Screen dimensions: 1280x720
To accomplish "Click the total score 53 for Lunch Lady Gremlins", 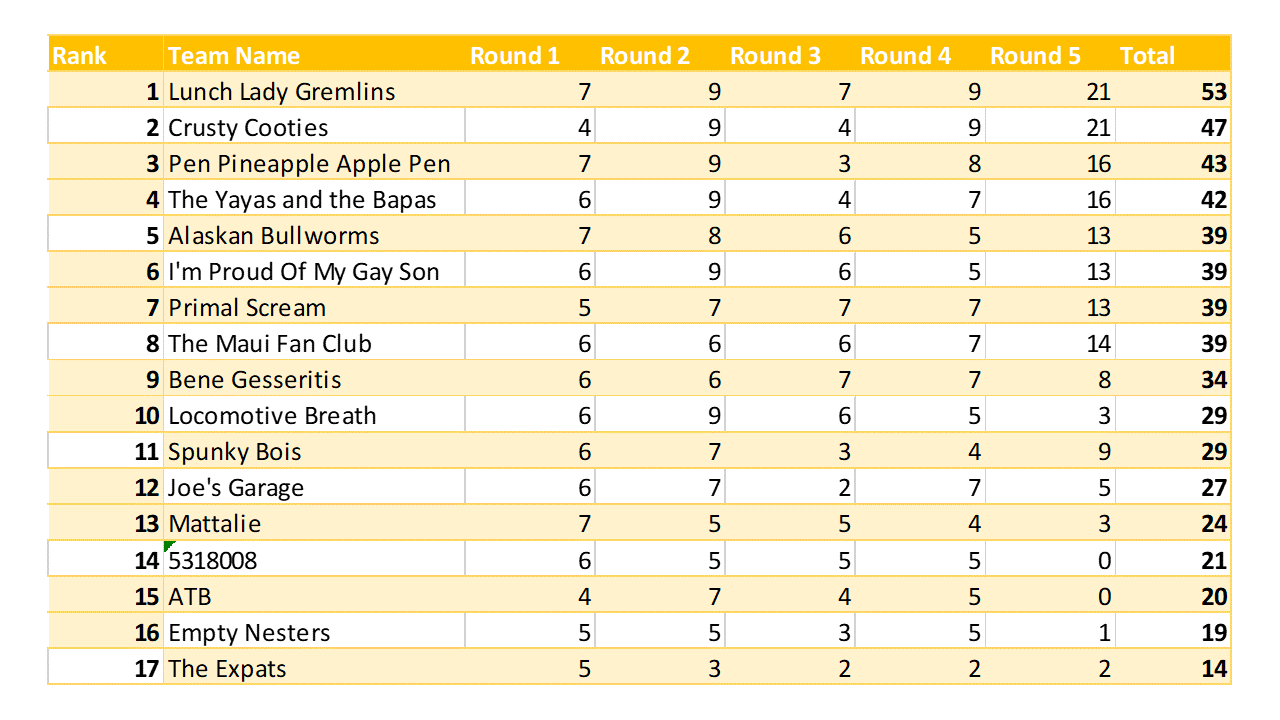I will (x=1214, y=92).
